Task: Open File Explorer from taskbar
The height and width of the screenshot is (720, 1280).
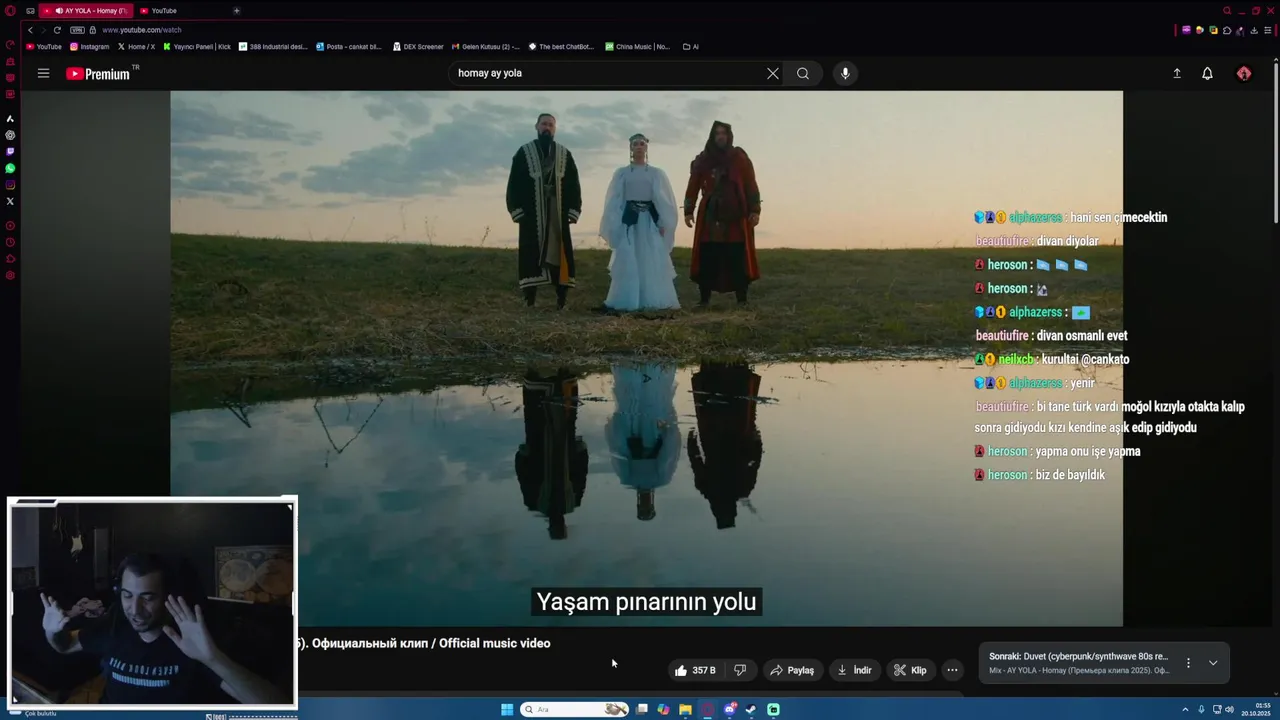Action: click(685, 710)
